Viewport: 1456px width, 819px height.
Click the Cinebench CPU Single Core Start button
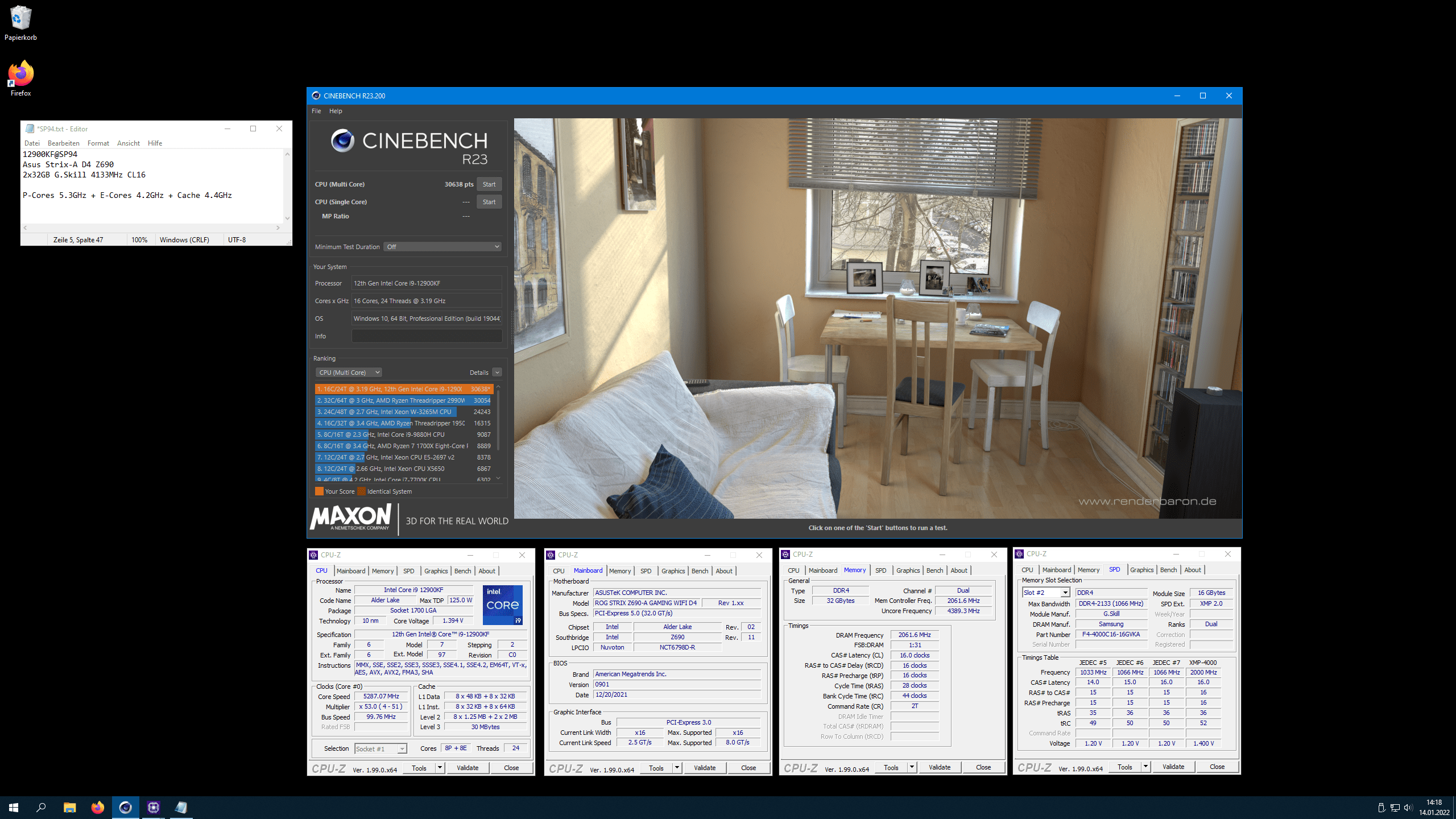click(x=489, y=201)
